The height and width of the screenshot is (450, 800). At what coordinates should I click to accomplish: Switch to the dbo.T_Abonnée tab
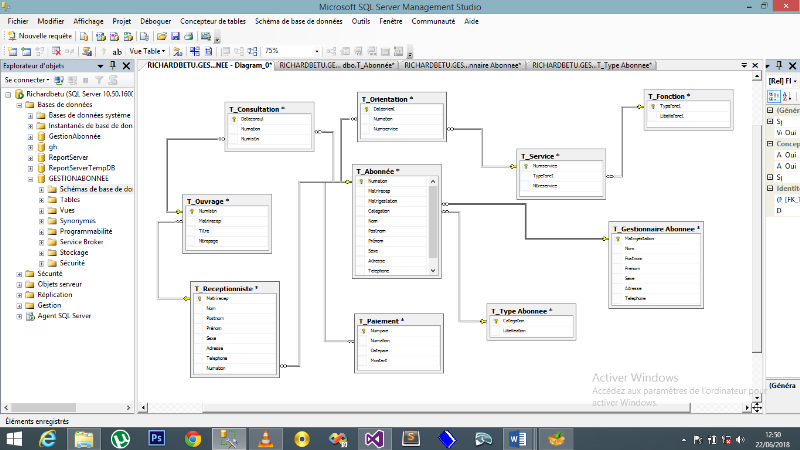338,65
